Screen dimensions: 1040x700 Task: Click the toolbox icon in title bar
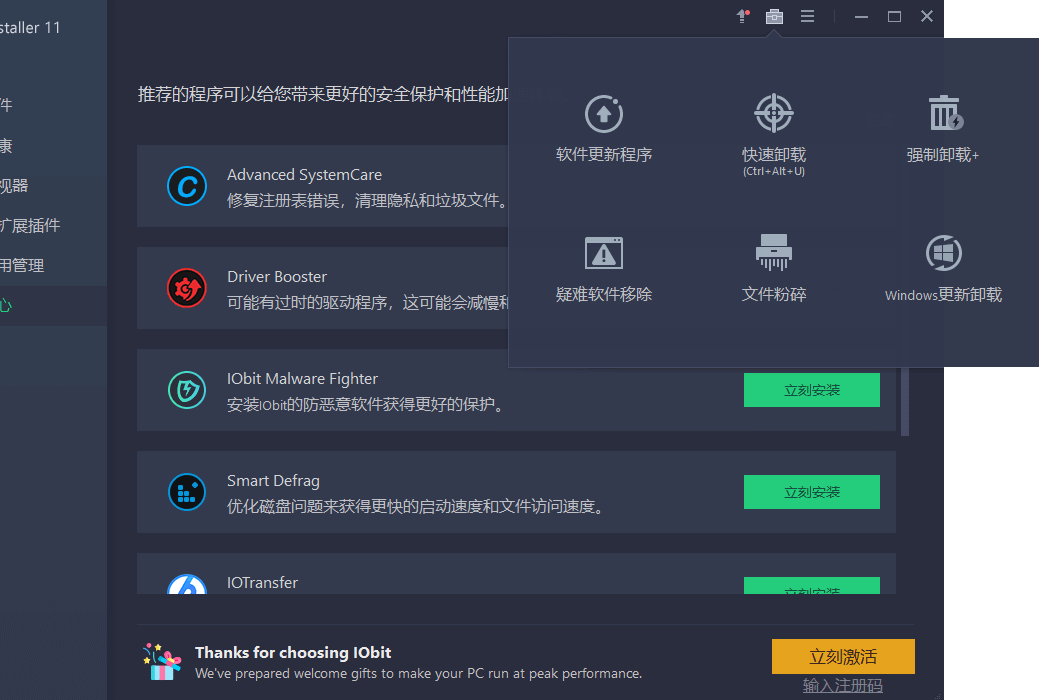774,17
